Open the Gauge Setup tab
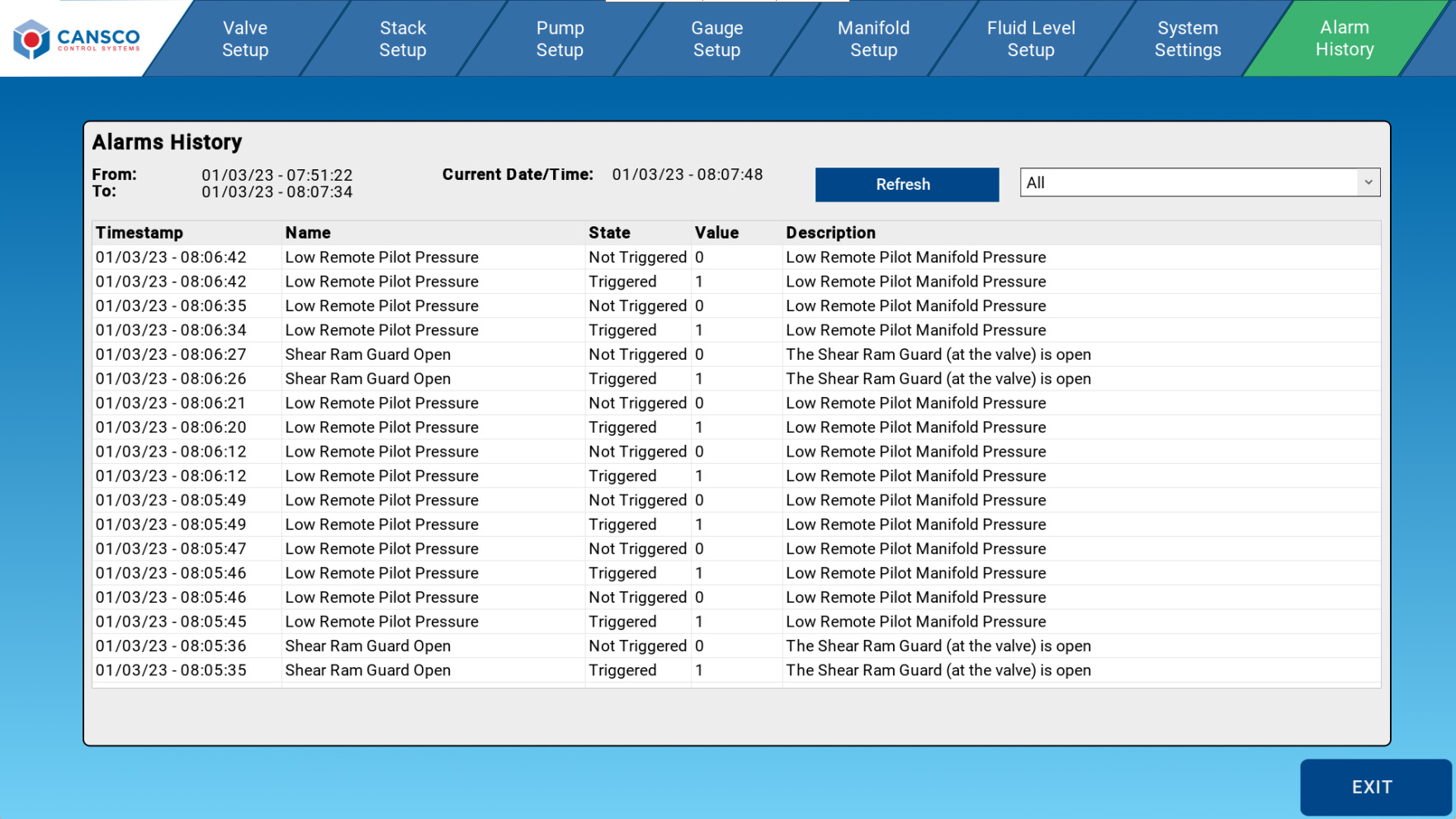 click(716, 39)
